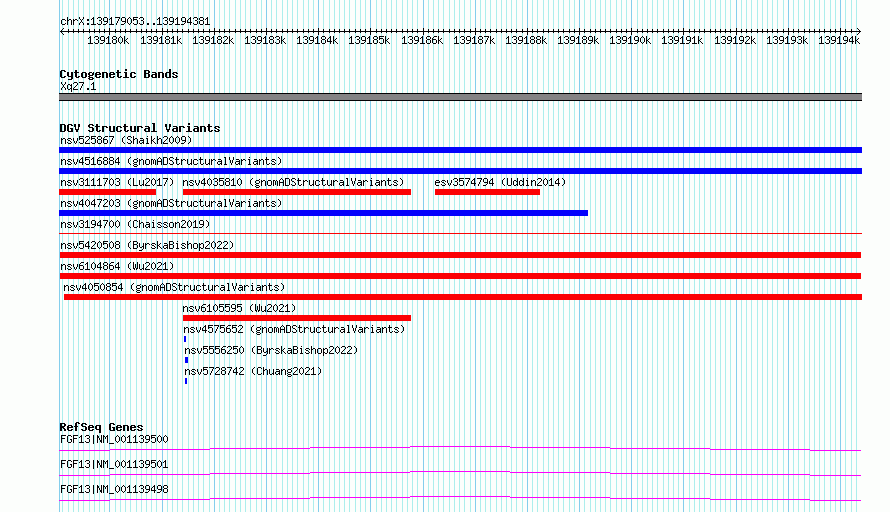Click the Xq27.1 band label
Screen dimensions: 890x512
point(78,86)
